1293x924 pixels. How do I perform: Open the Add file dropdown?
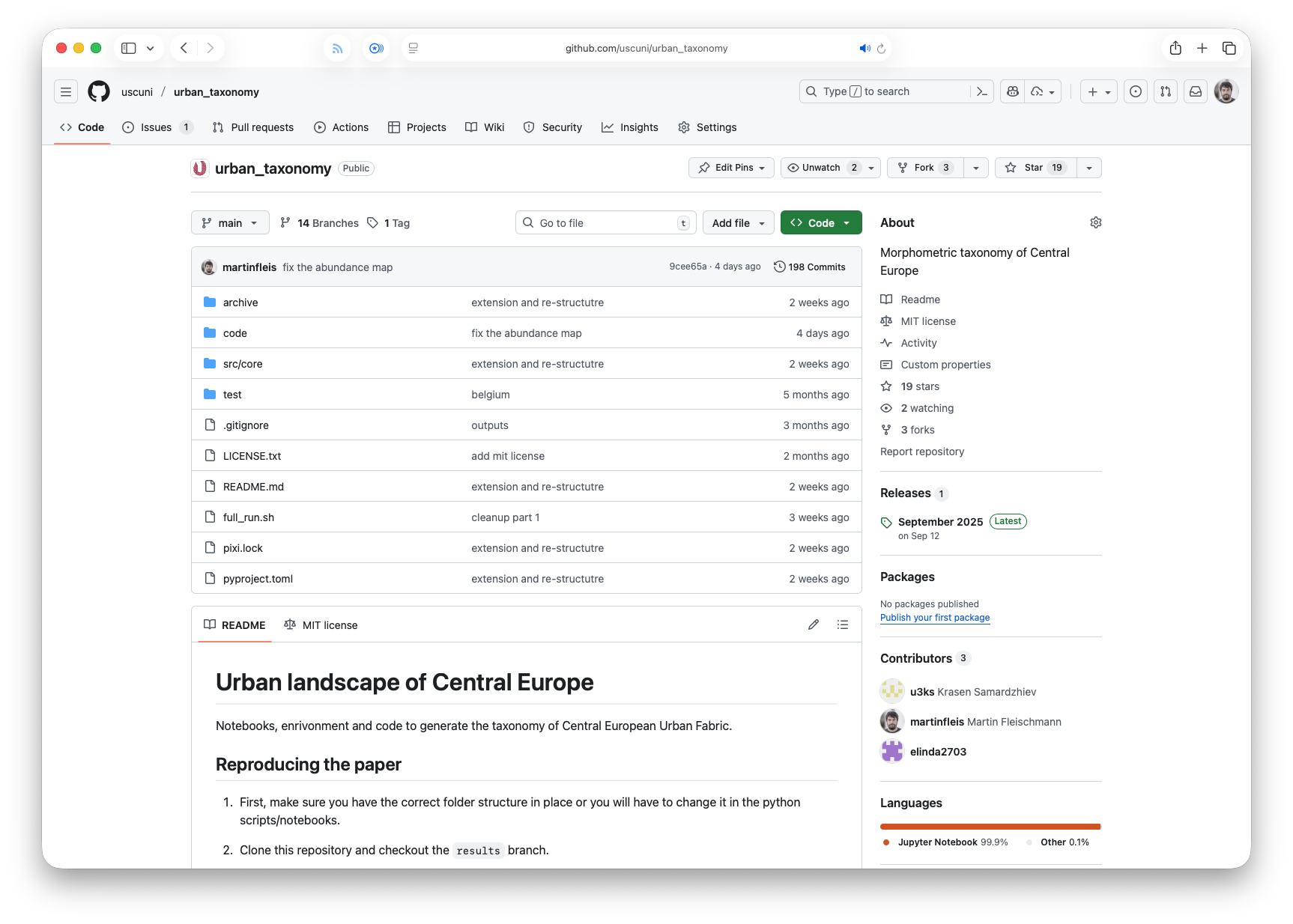point(738,222)
